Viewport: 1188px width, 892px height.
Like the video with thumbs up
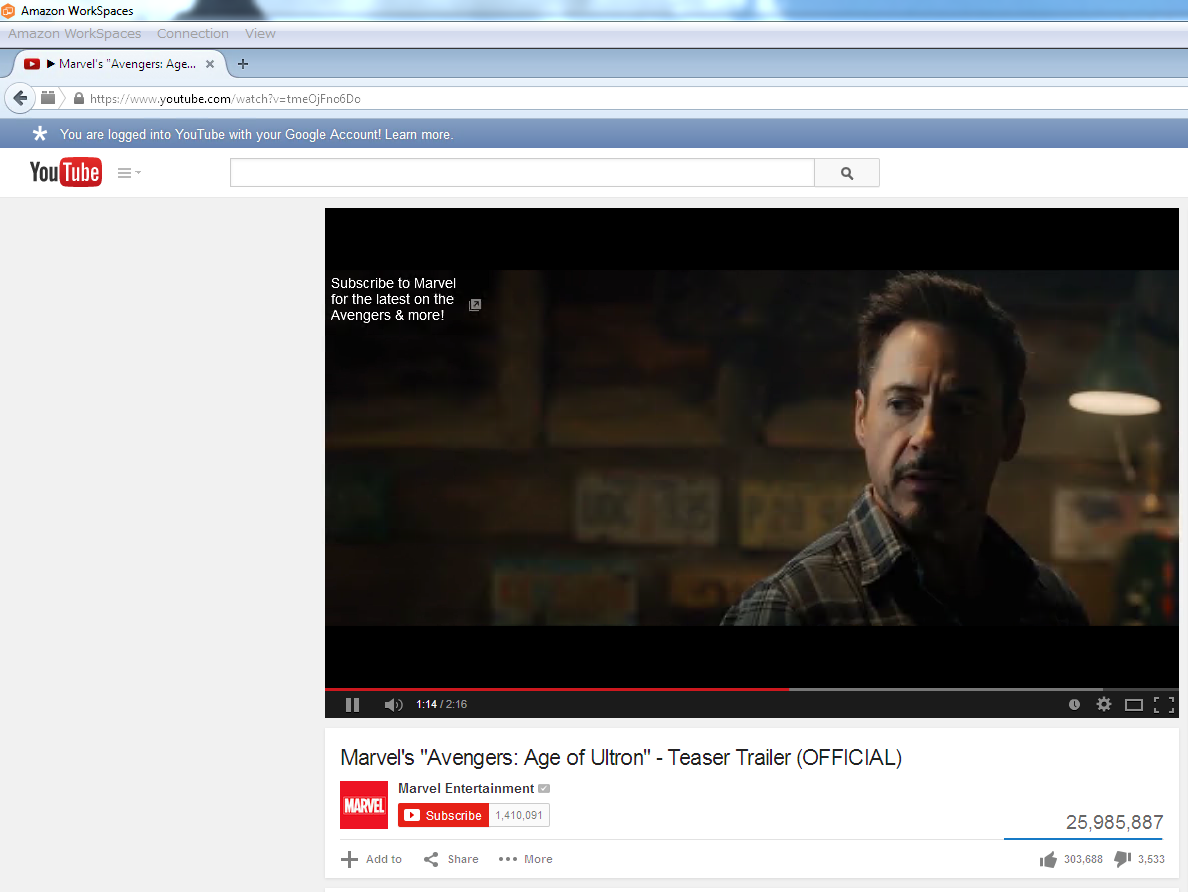[x=1049, y=859]
